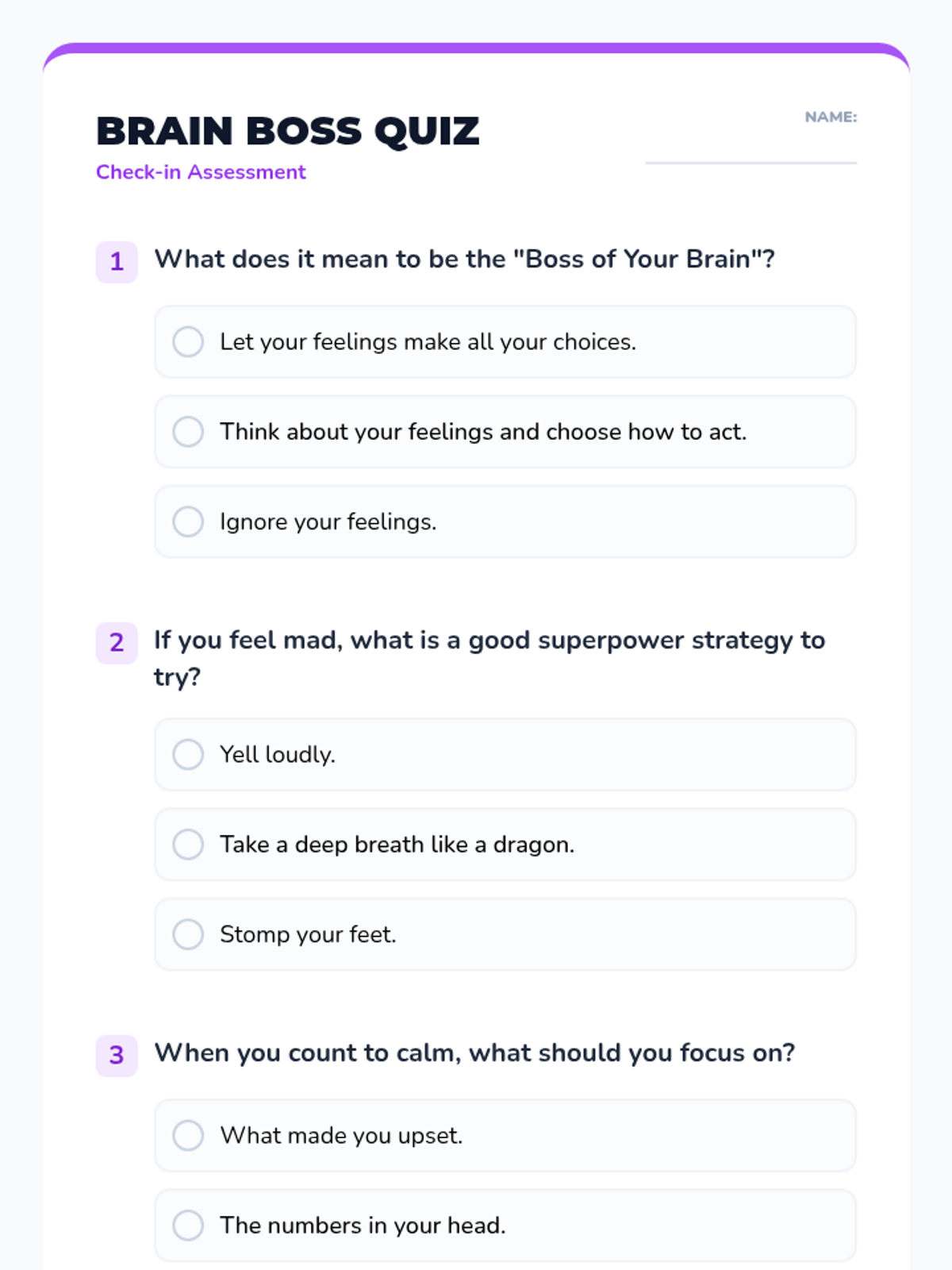
Task: Click the question 3 number badge
Action: click(117, 1056)
